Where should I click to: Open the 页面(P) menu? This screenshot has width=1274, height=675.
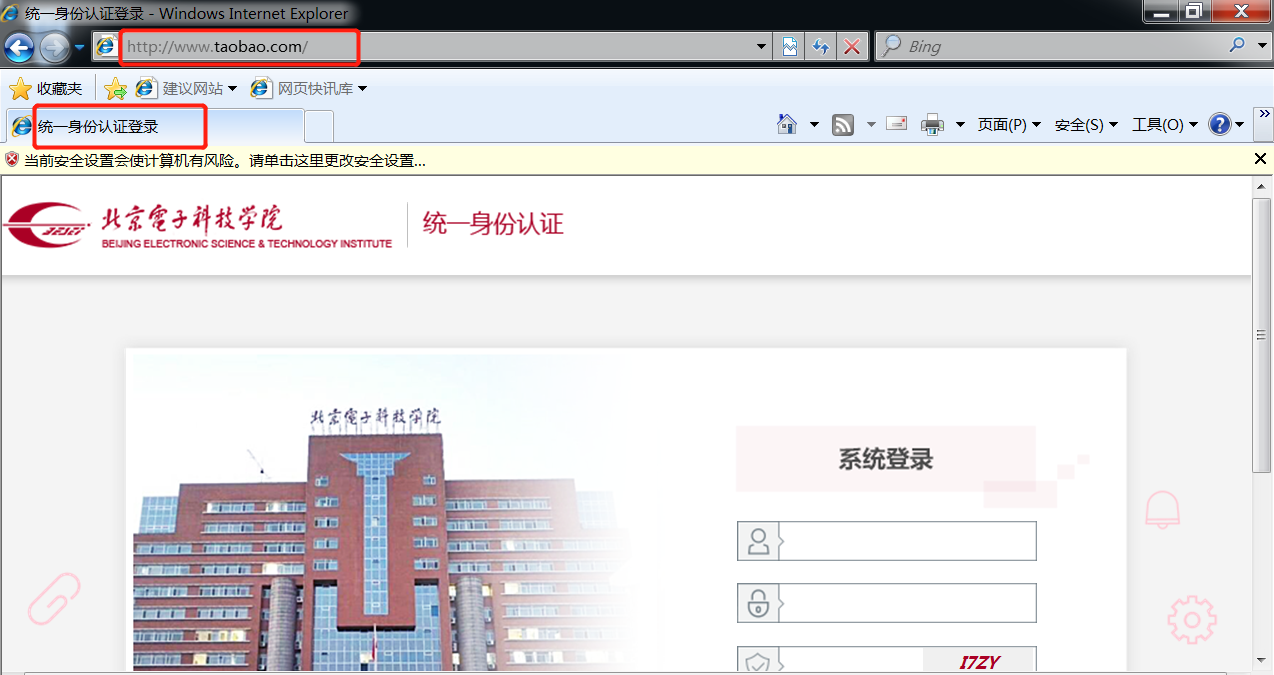pos(1009,125)
